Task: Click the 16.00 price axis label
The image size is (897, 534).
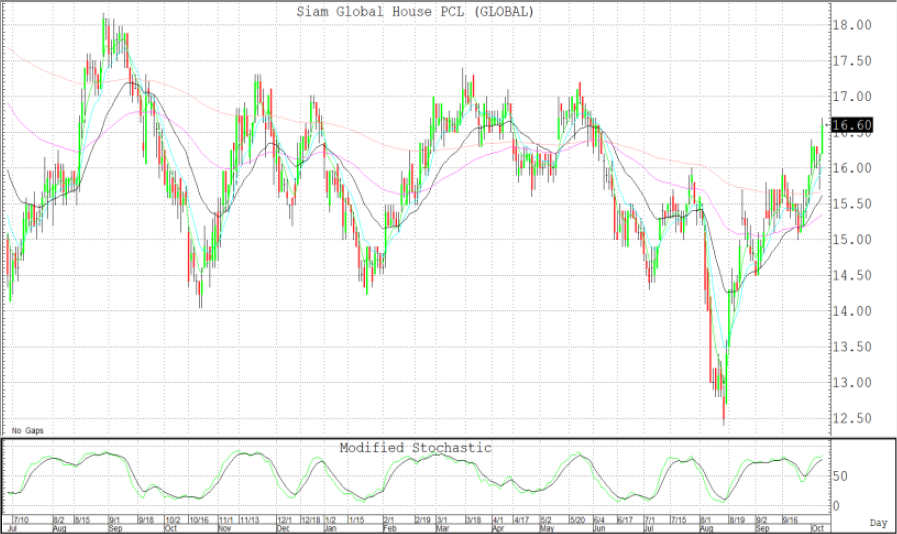Action: pyautogui.click(x=852, y=168)
